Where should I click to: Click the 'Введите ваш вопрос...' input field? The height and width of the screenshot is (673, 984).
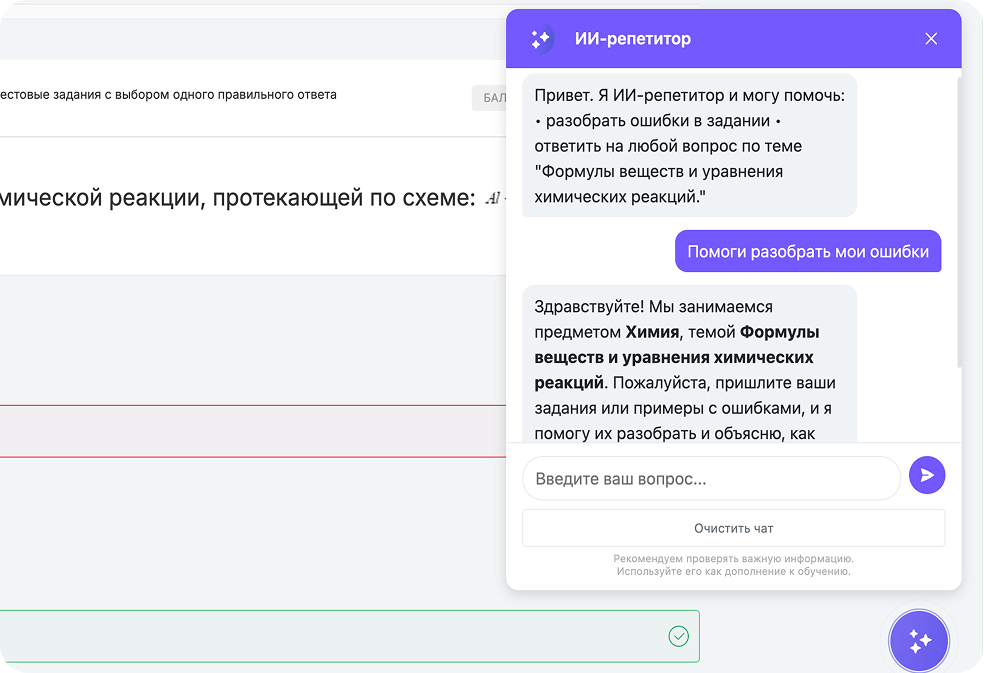(x=711, y=478)
